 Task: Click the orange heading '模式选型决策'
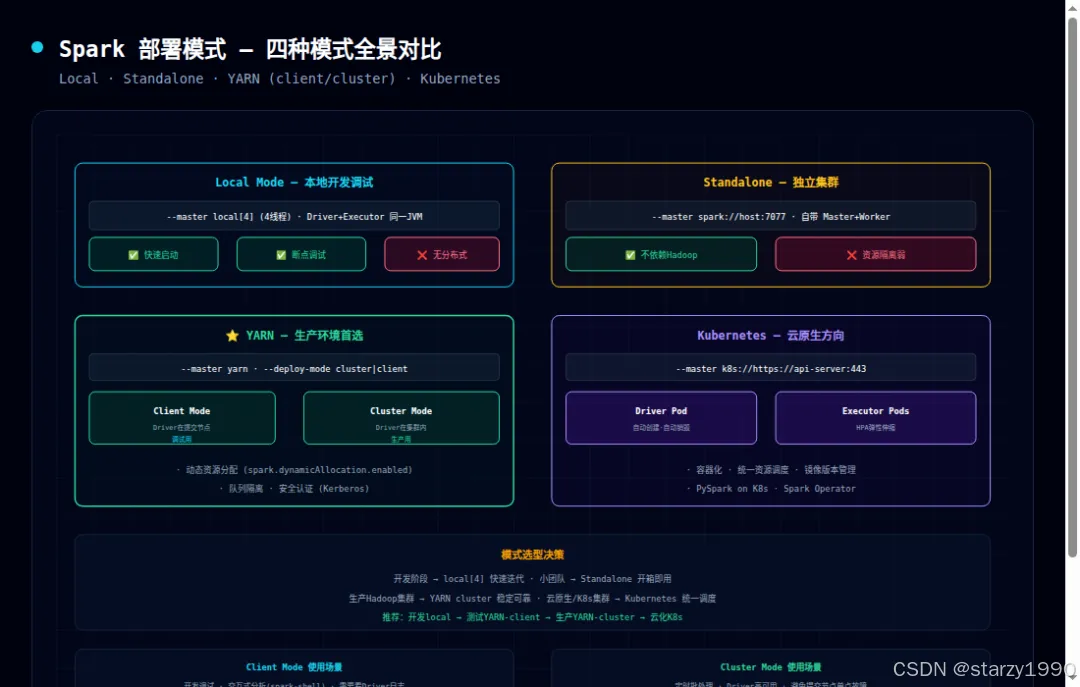pos(532,555)
